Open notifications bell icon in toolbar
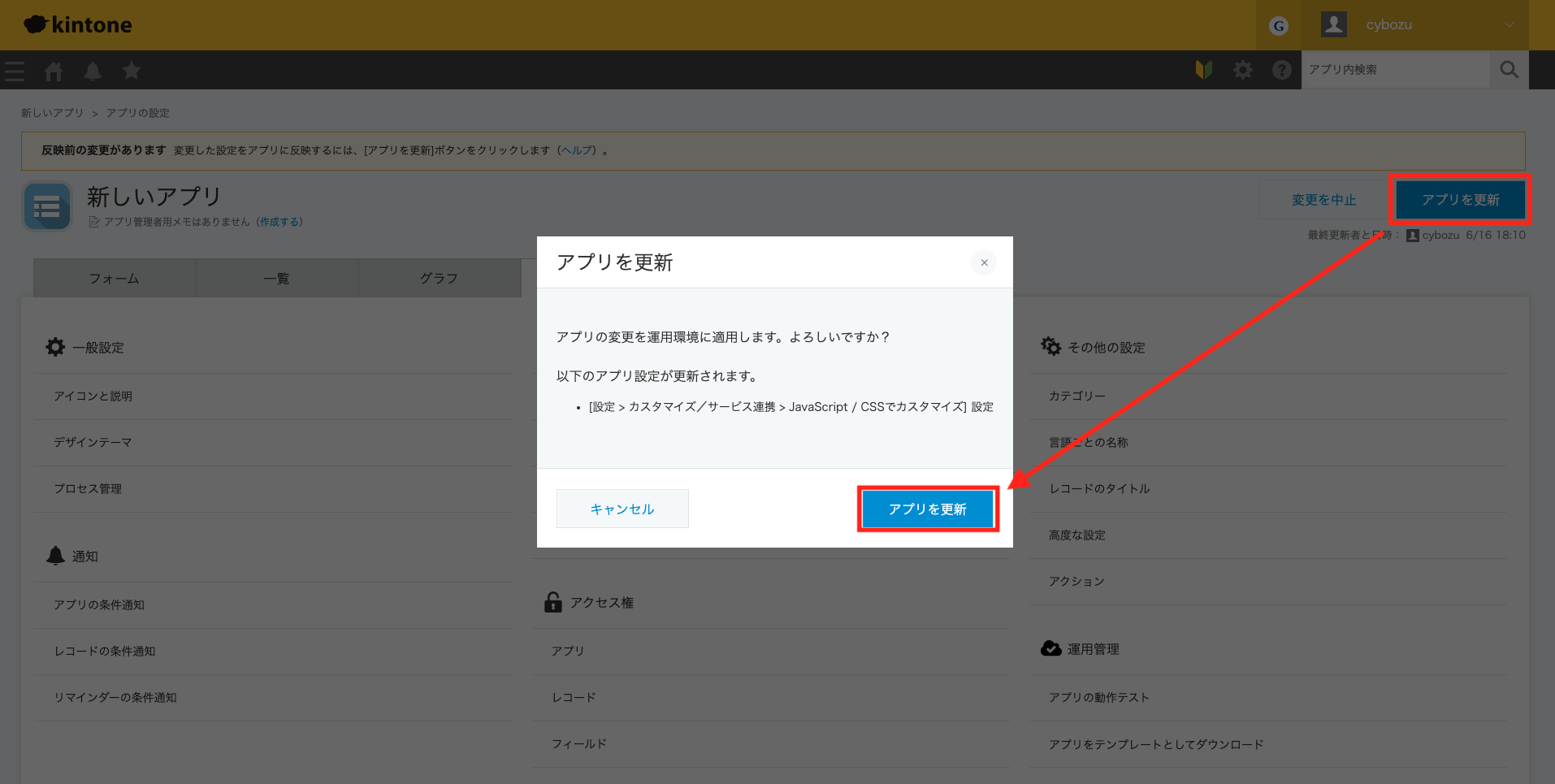This screenshot has width=1555, height=784. 93,71
